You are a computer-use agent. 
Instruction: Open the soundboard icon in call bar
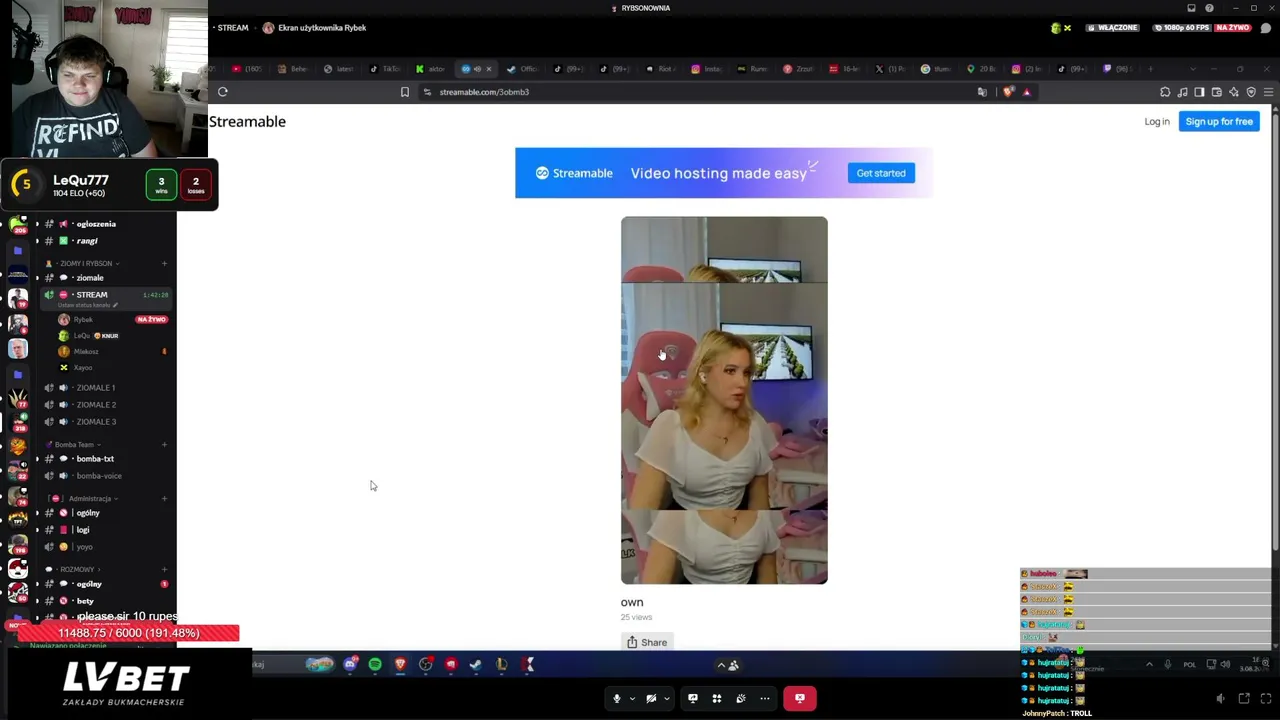741,698
